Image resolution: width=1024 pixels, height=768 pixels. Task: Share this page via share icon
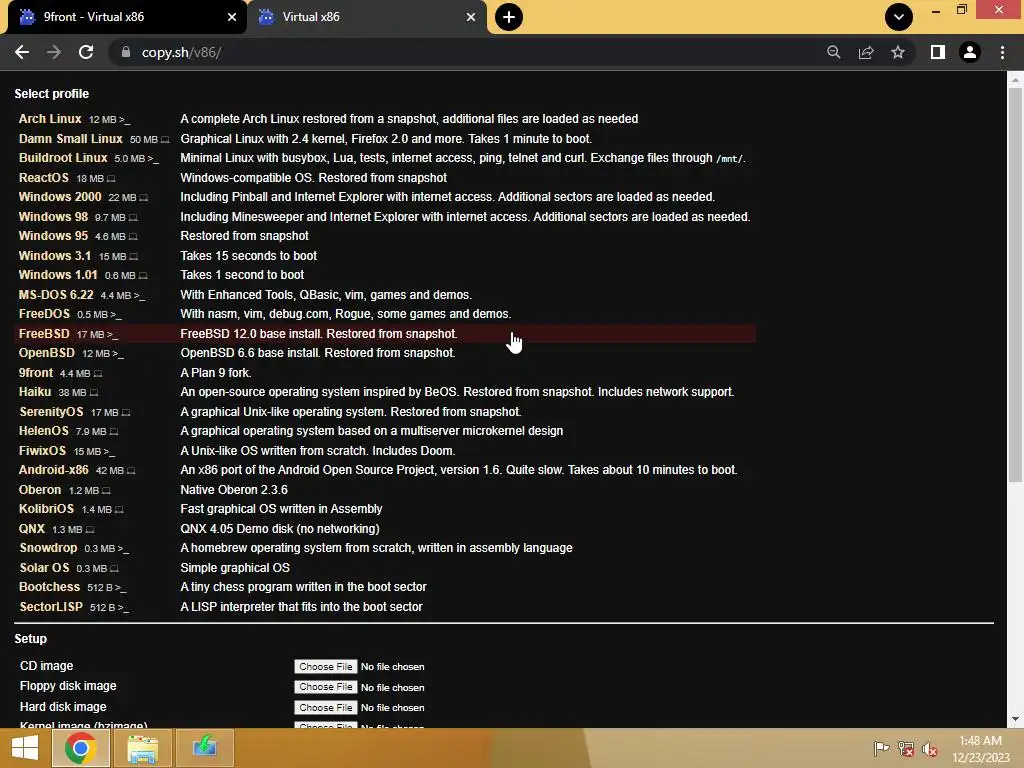(x=866, y=52)
